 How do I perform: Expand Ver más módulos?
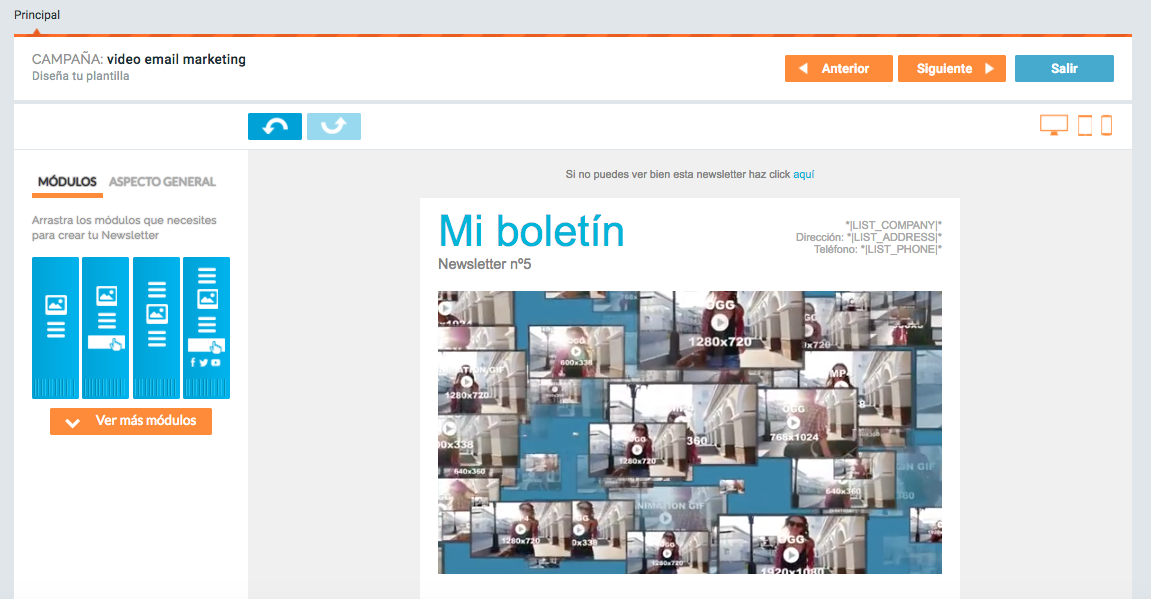click(x=131, y=421)
